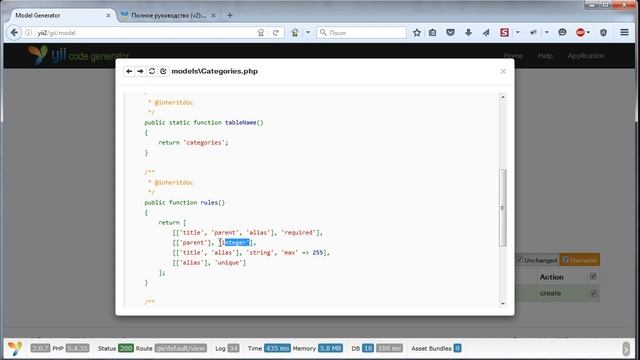Click the Adblock Plus ABP icon
This screenshot has width=640, height=360.
(x=580, y=33)
